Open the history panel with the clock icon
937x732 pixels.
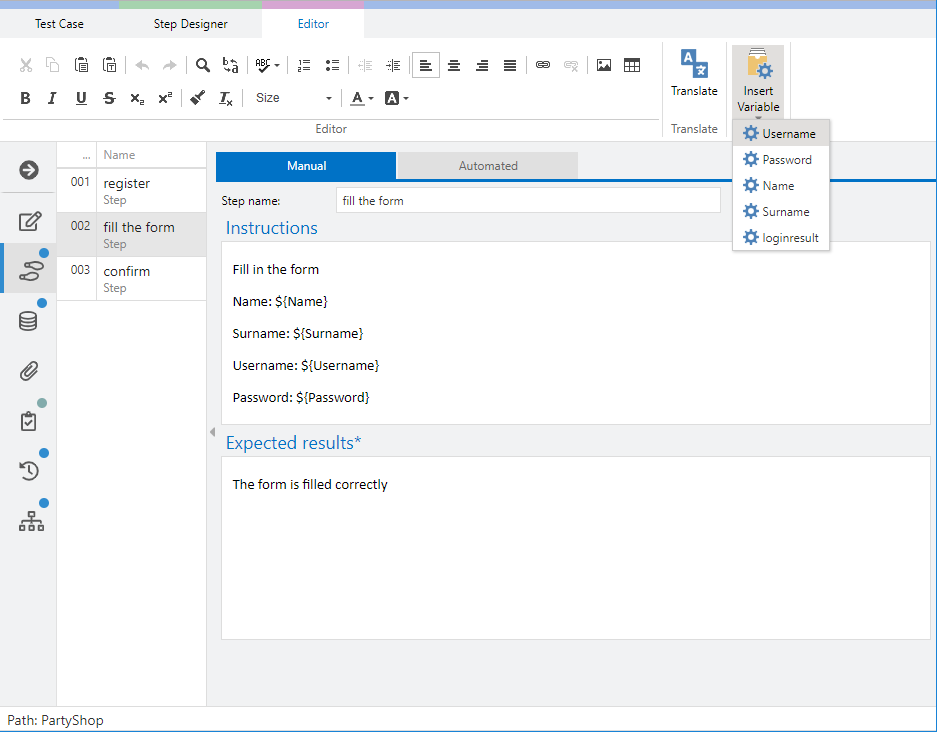(x=28, y=470)
